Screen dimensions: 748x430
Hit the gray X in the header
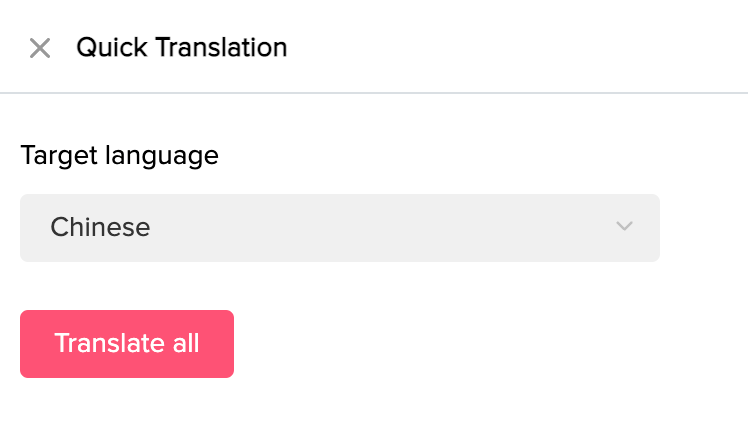point(40,48)
